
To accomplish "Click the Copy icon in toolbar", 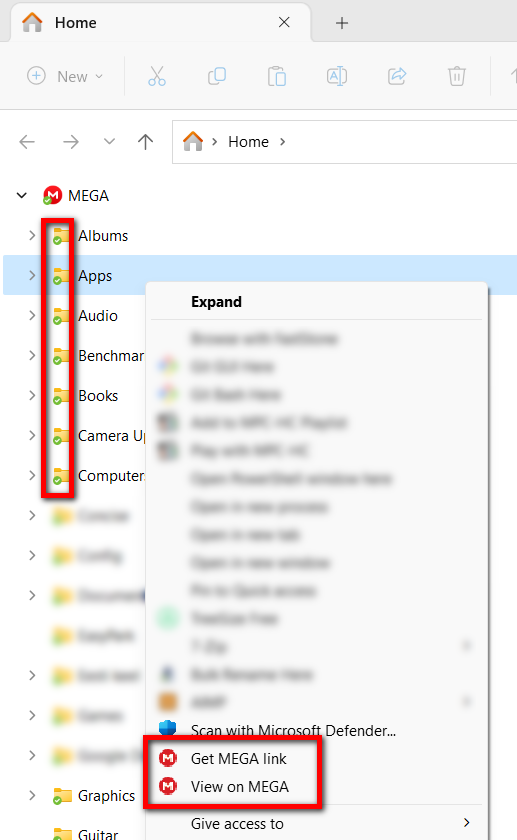I will (217, 76).
